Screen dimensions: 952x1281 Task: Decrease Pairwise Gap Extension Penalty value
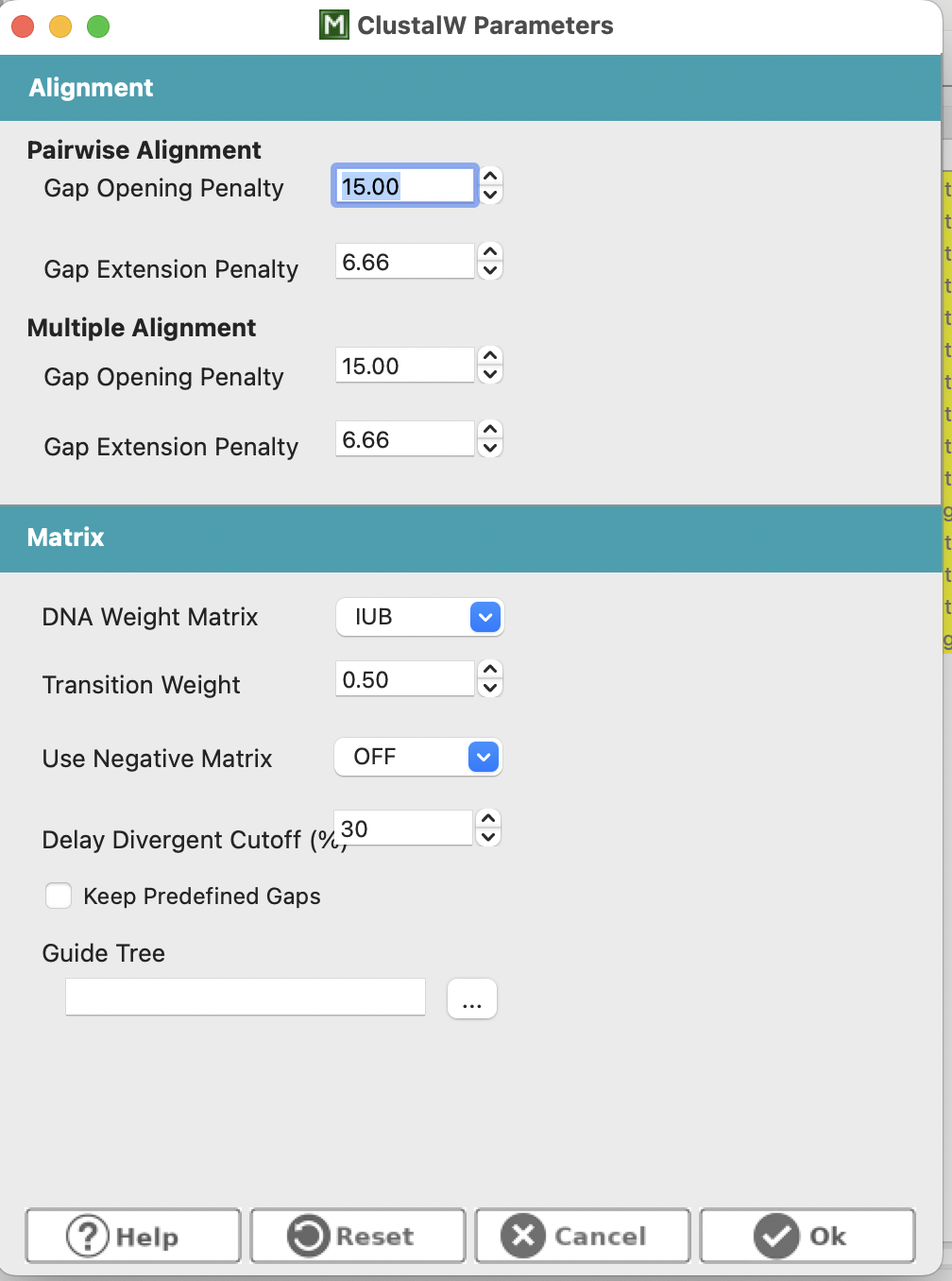click(490, 270)
